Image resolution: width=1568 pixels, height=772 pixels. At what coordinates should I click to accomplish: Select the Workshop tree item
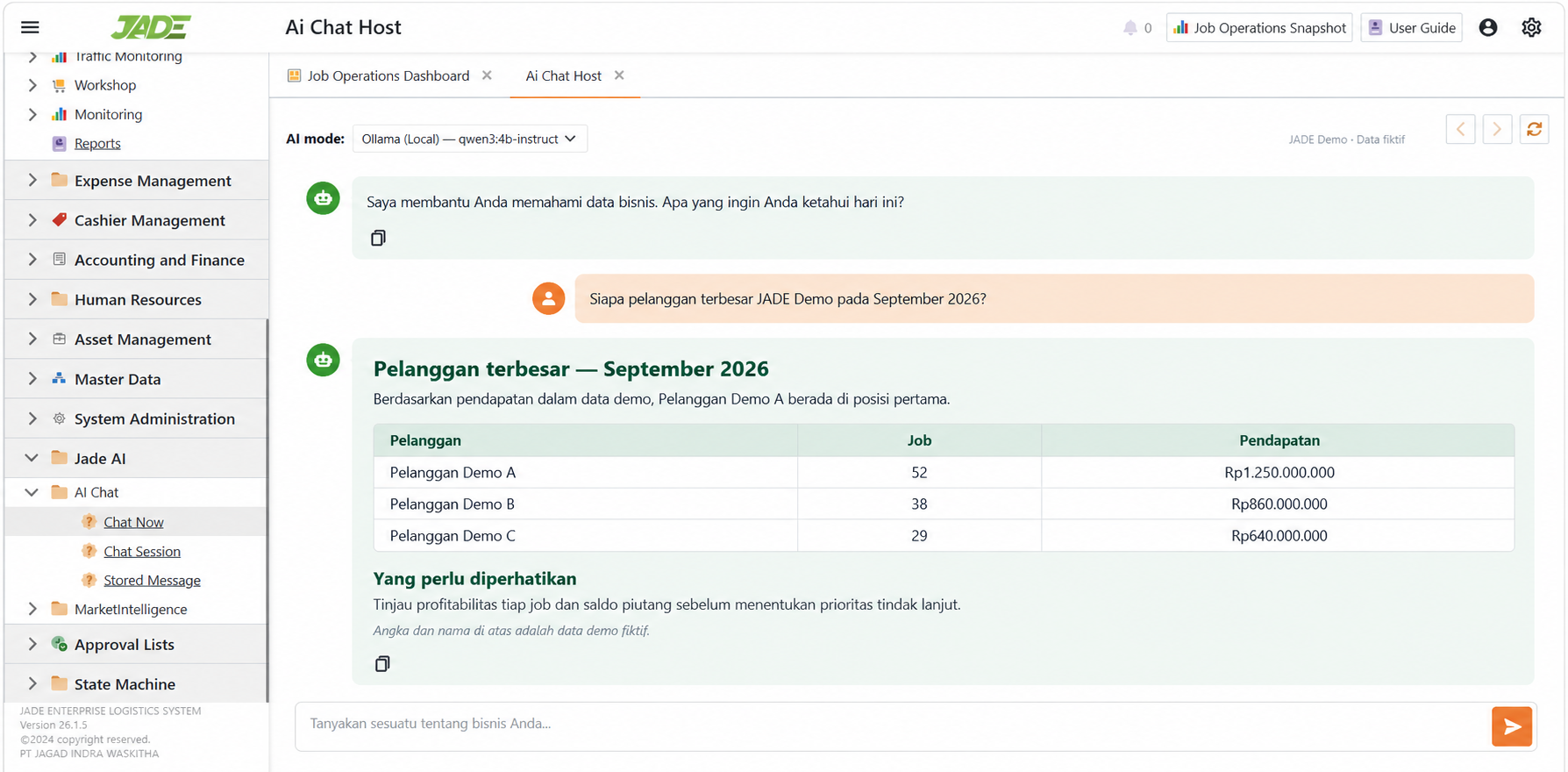coord(105,85)
